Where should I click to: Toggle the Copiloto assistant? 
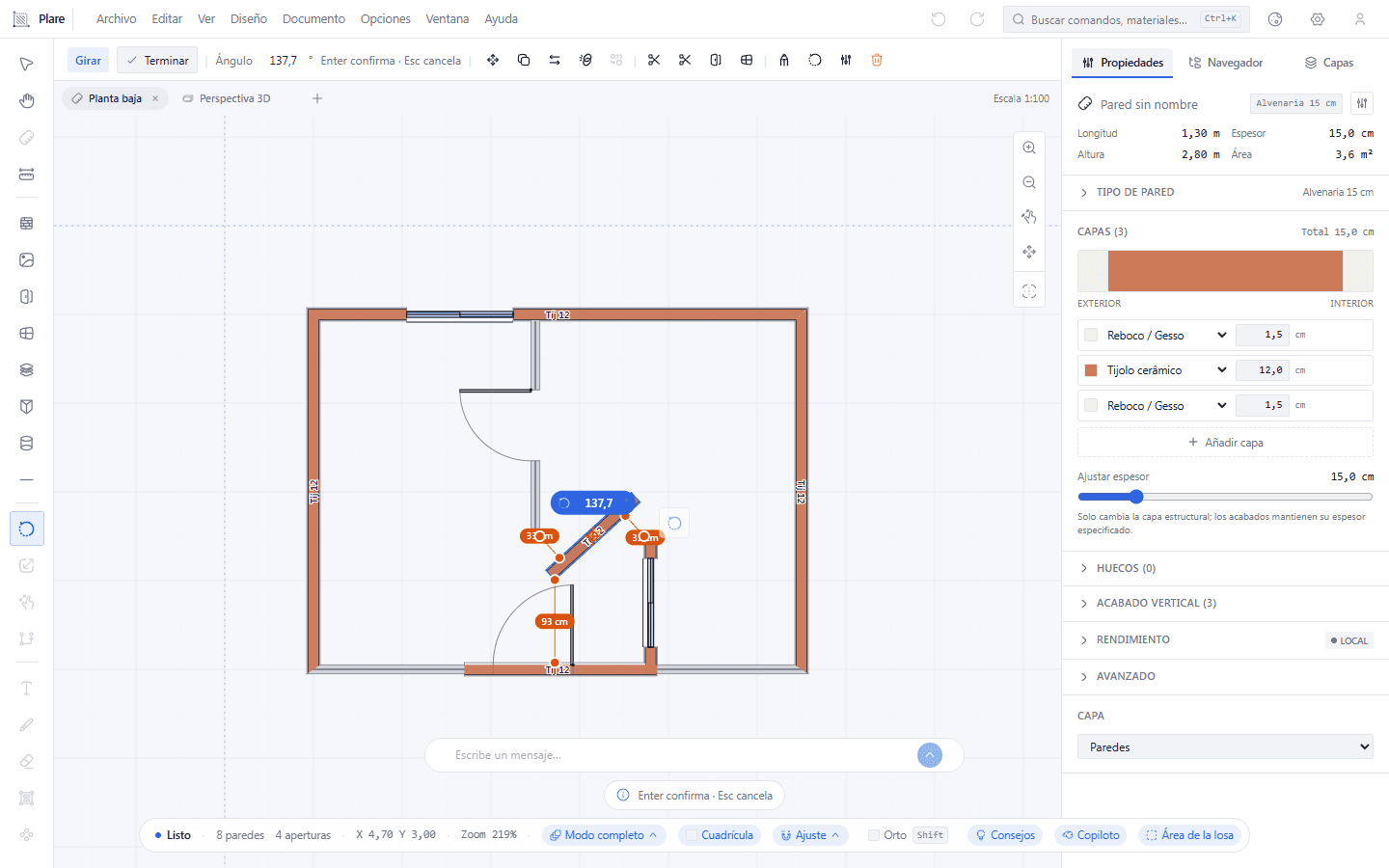pos(1091,835)
